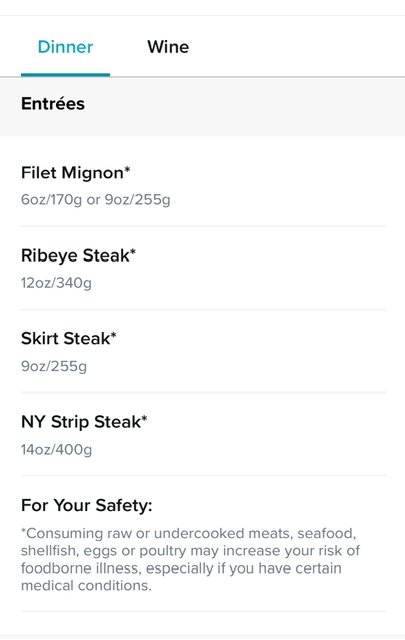405x640 pixels.
Task: Click asterisk after Skirt Steak
Action: 113,335
